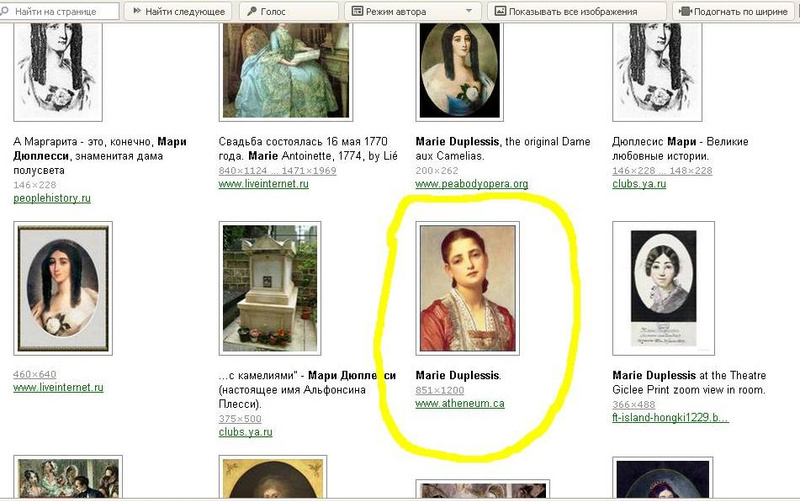This screenshot has height=501, width=800.
Task: Open www.liveinternet.ru link under 460×640
Action: point(58,387)
